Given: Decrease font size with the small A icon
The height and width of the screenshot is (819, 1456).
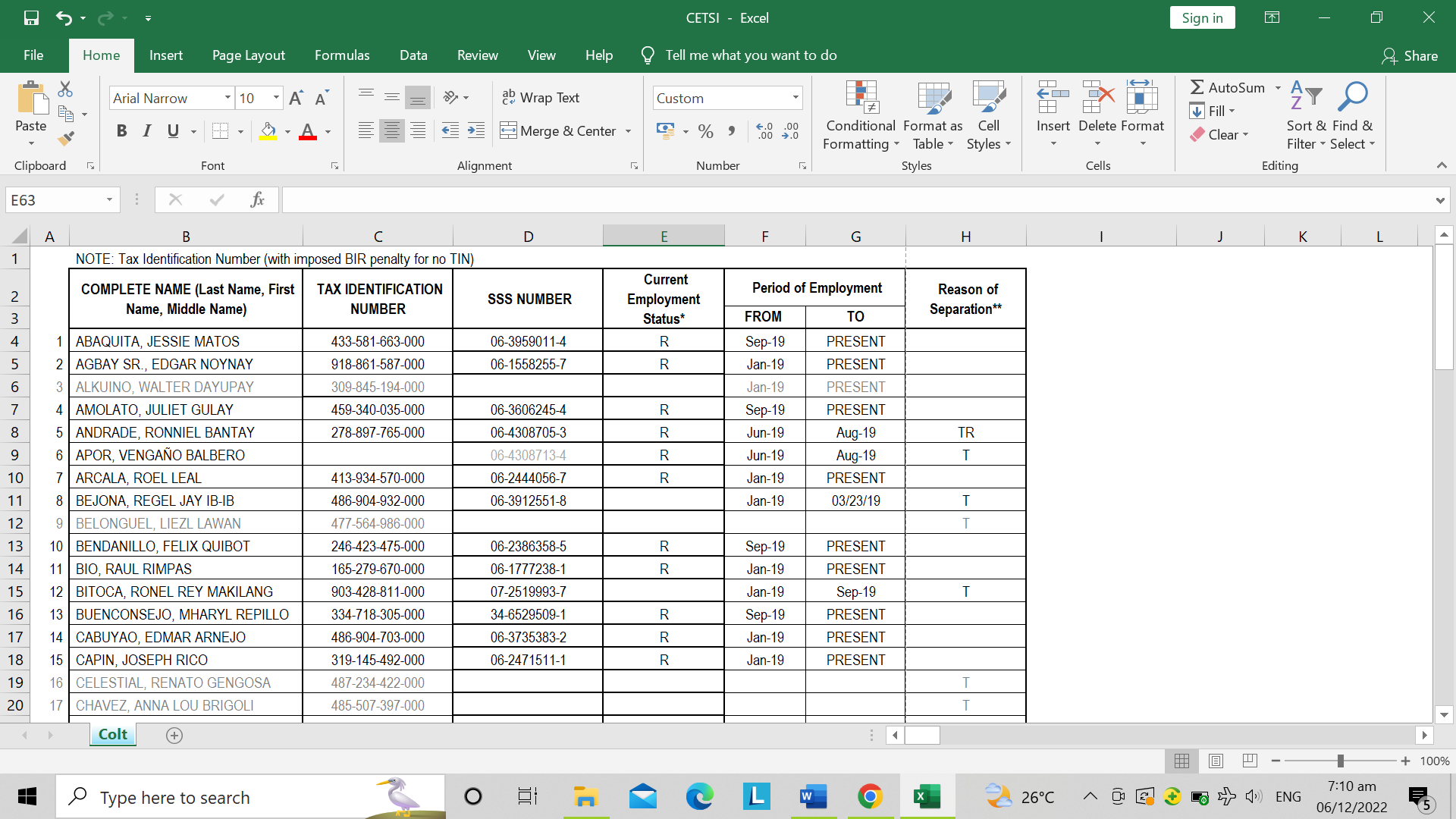Looking at the screenshot, I should (x=322, y=98).
